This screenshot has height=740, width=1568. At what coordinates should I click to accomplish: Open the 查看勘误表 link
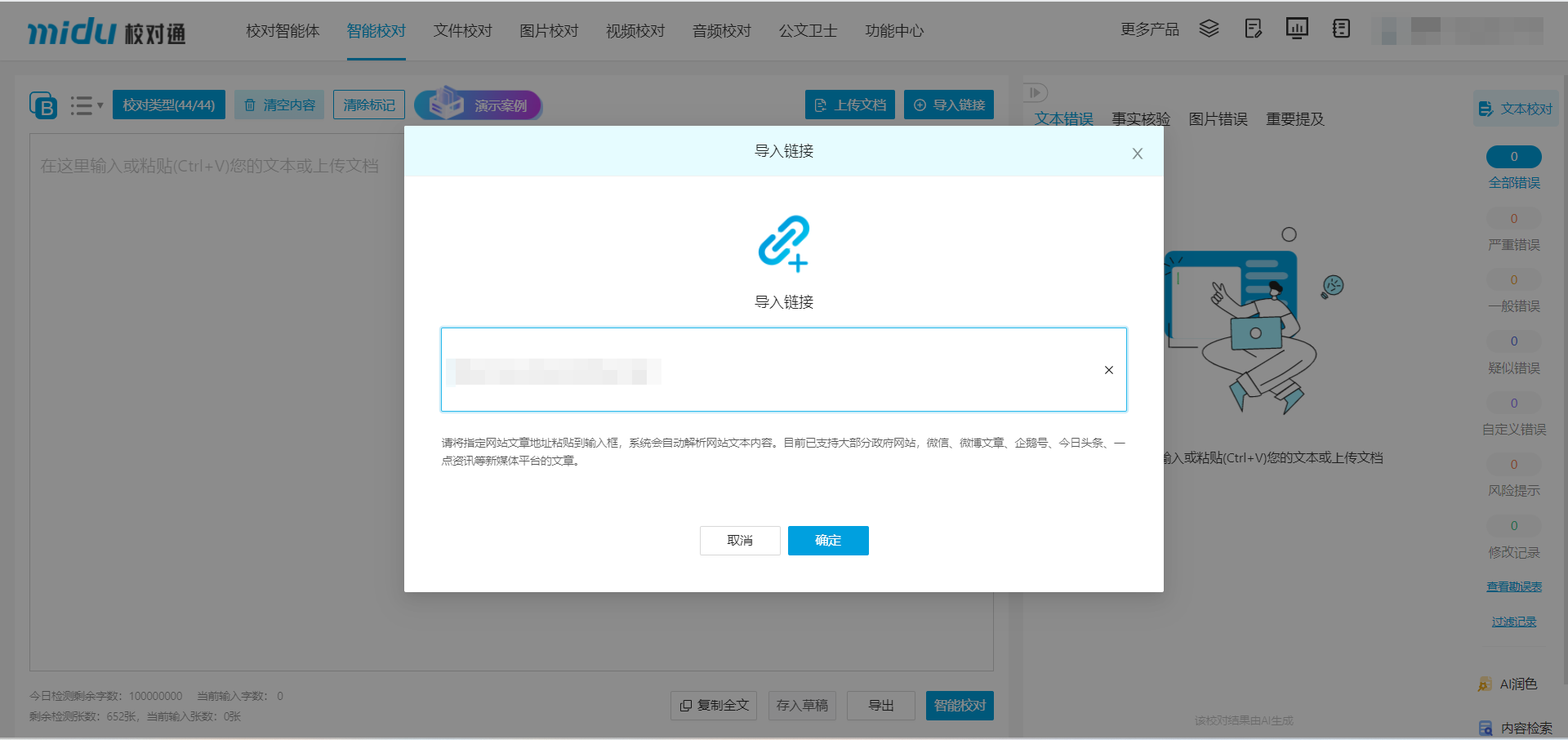1513,586
